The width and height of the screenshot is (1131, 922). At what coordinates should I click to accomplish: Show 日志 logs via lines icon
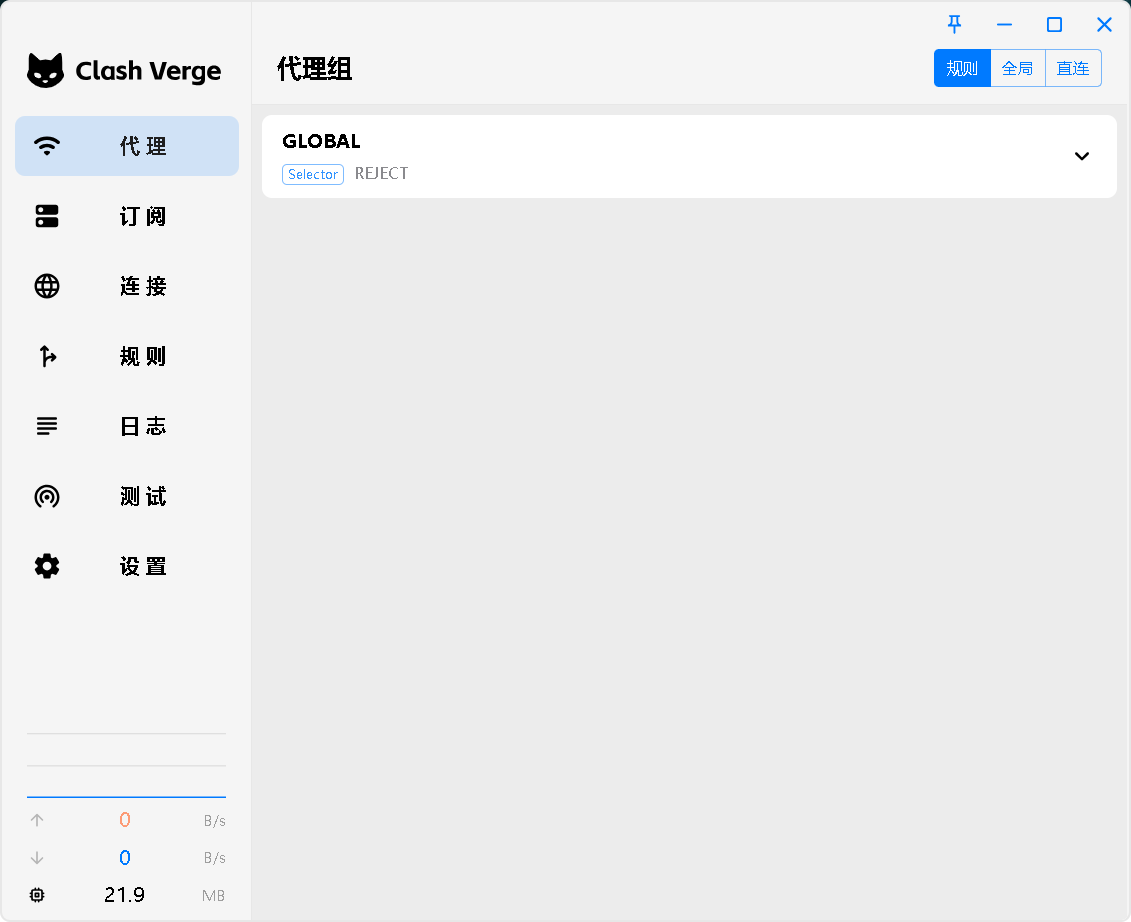(46, 426)
